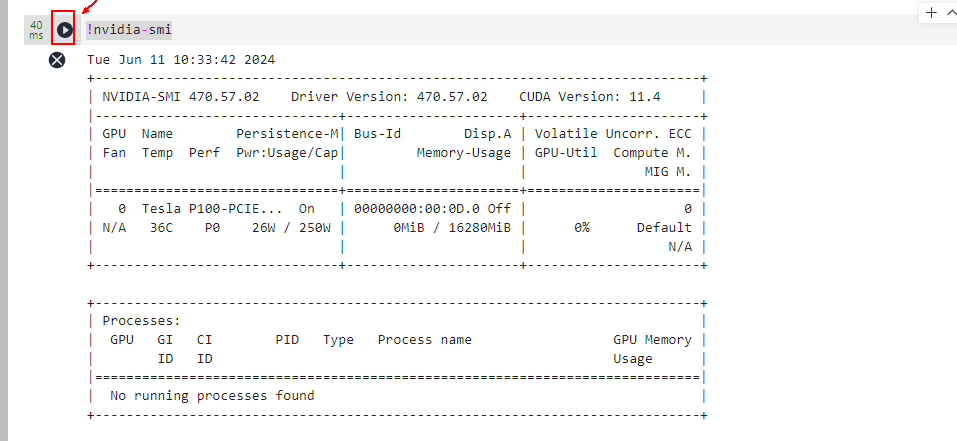Click the No running processes found message

click(212, 395)
